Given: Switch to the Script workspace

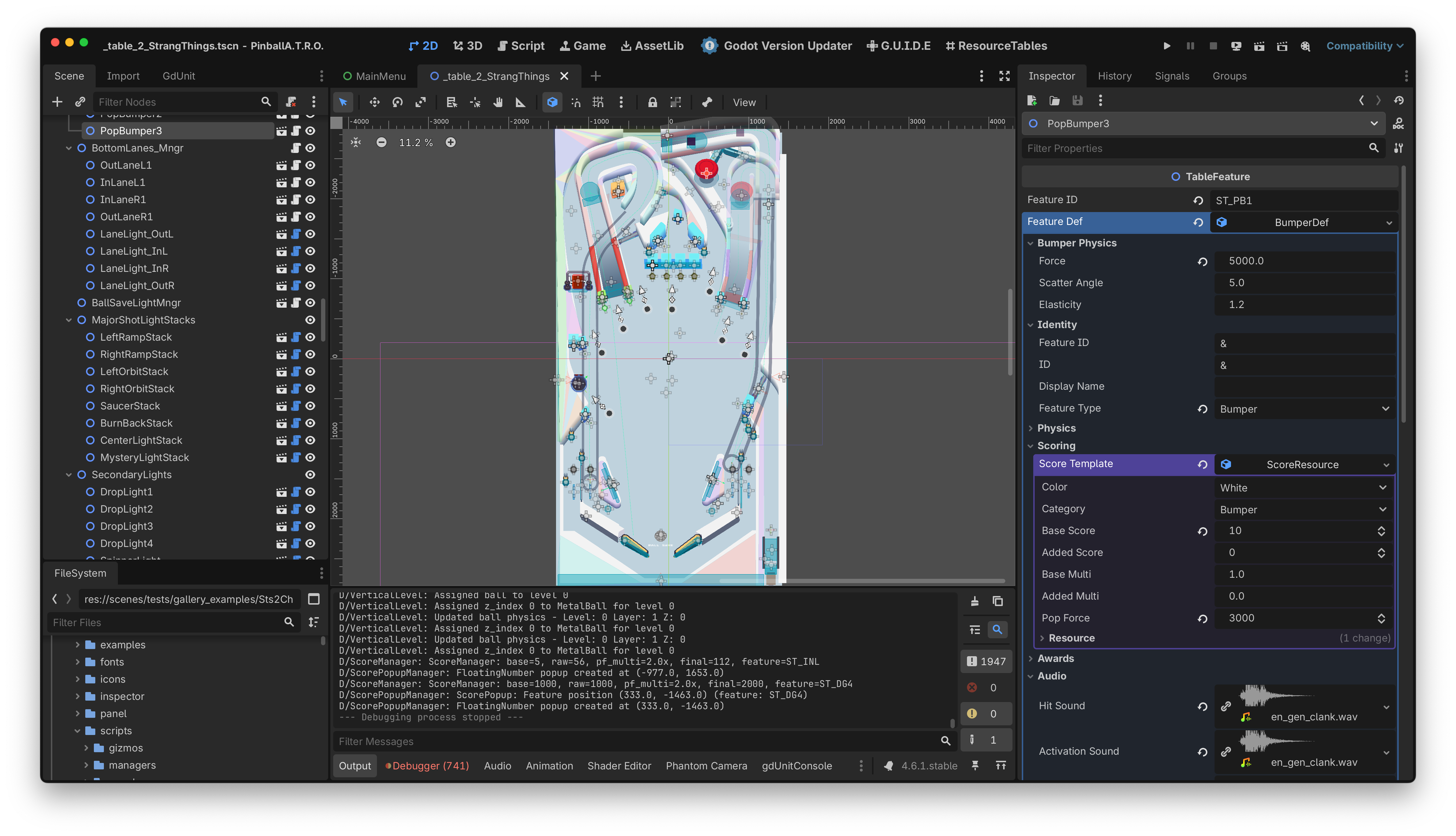Looking at the screenshot, I should 521,46.
